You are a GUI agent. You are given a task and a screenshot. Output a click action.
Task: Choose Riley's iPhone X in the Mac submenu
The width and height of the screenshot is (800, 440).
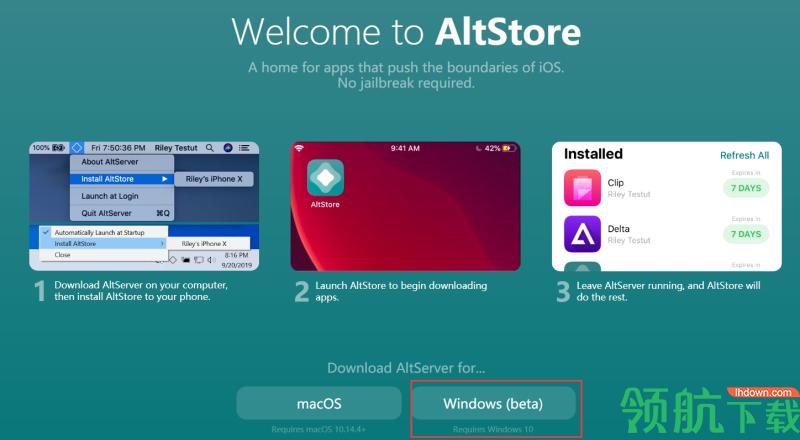tap(214, 179)
